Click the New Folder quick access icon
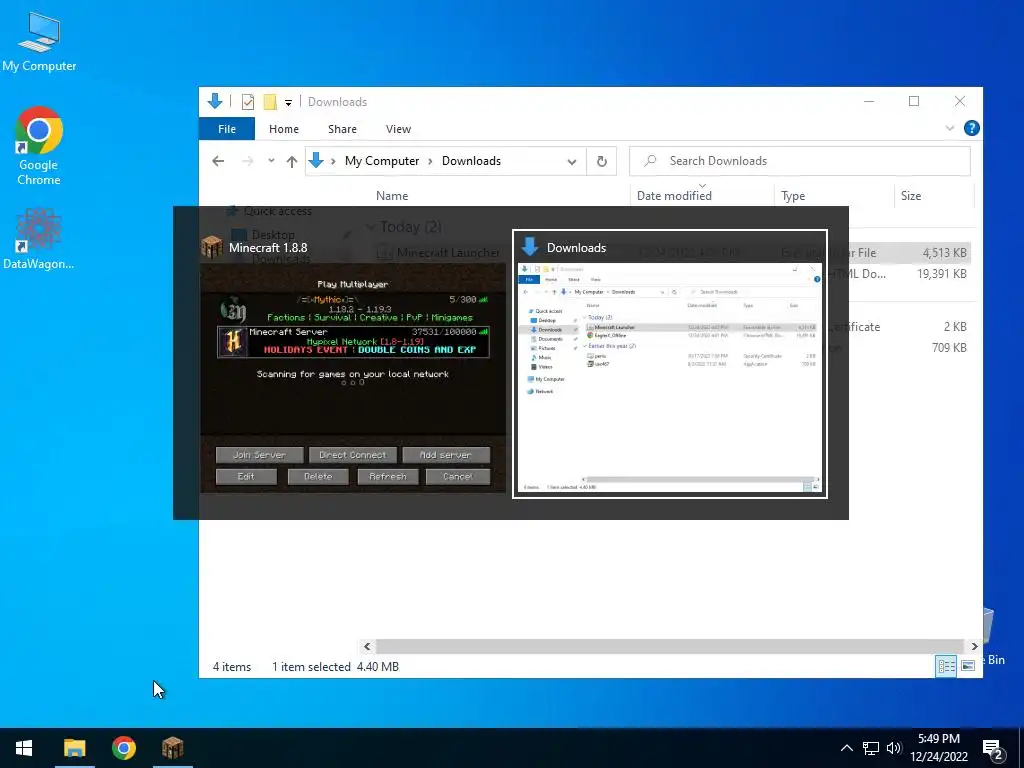 [270, 102]
